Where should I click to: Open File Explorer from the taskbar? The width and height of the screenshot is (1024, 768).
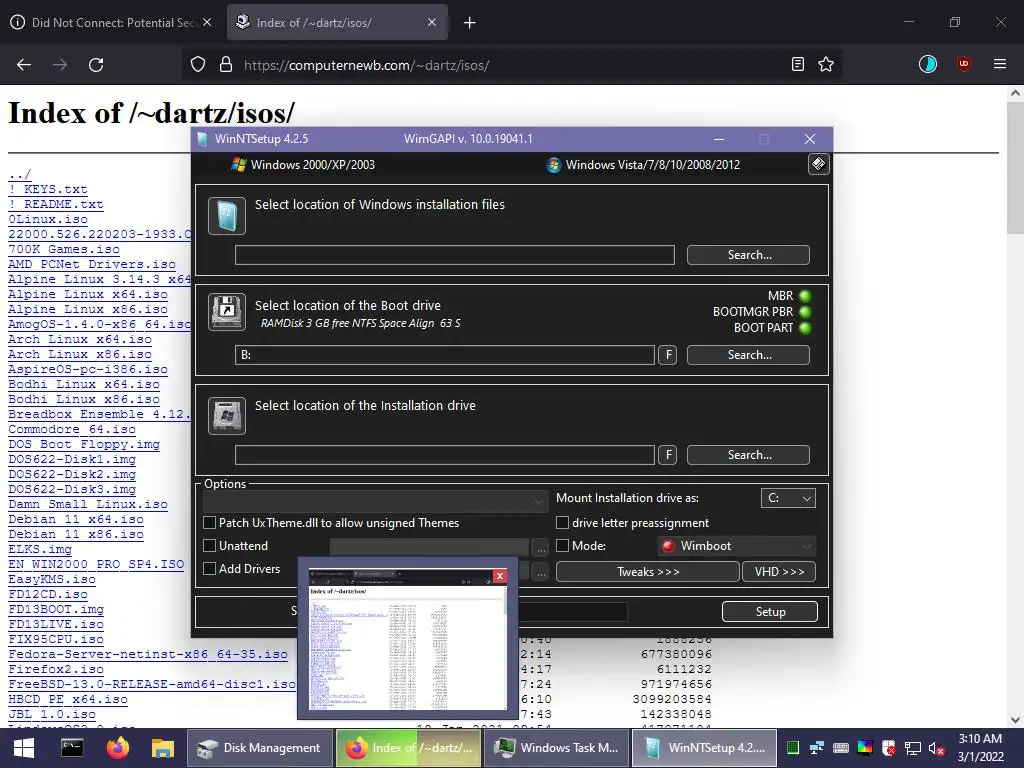point(163,748)
